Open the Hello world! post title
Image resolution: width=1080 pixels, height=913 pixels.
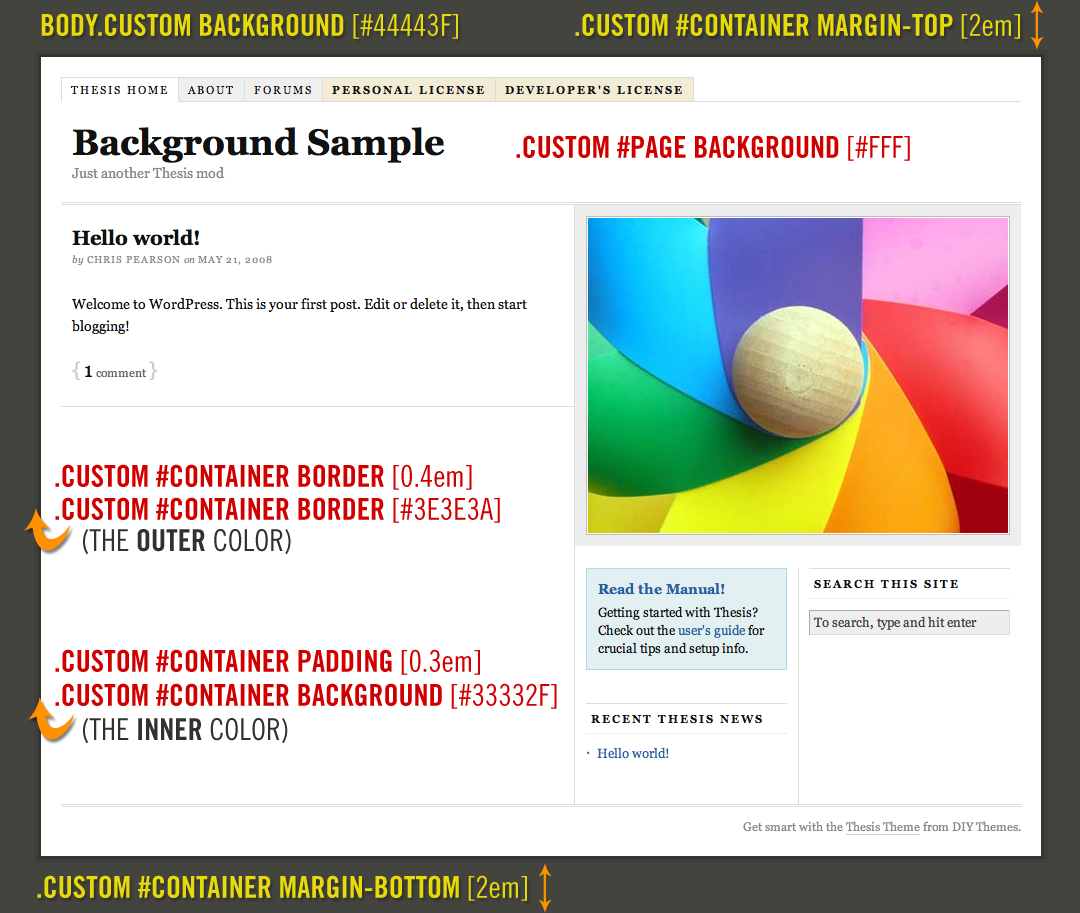(136, 238)
